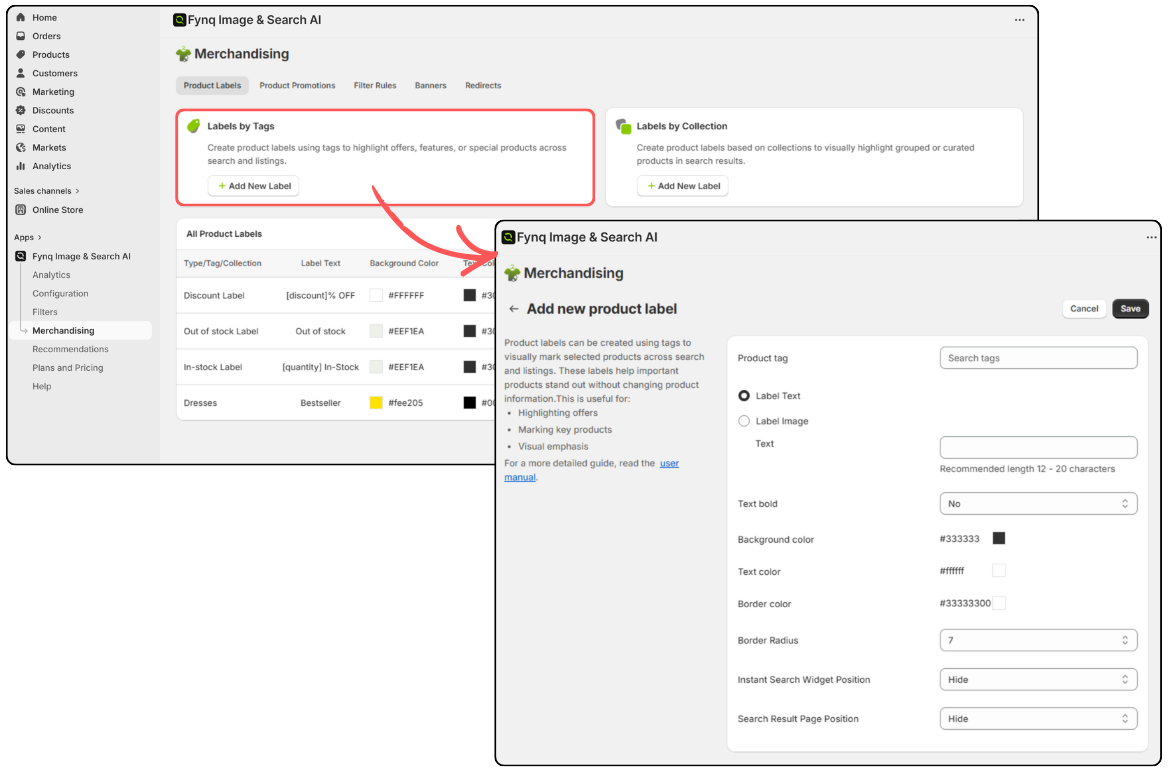
Task: Open Customers via its person icon
Action: coord(21,73)
